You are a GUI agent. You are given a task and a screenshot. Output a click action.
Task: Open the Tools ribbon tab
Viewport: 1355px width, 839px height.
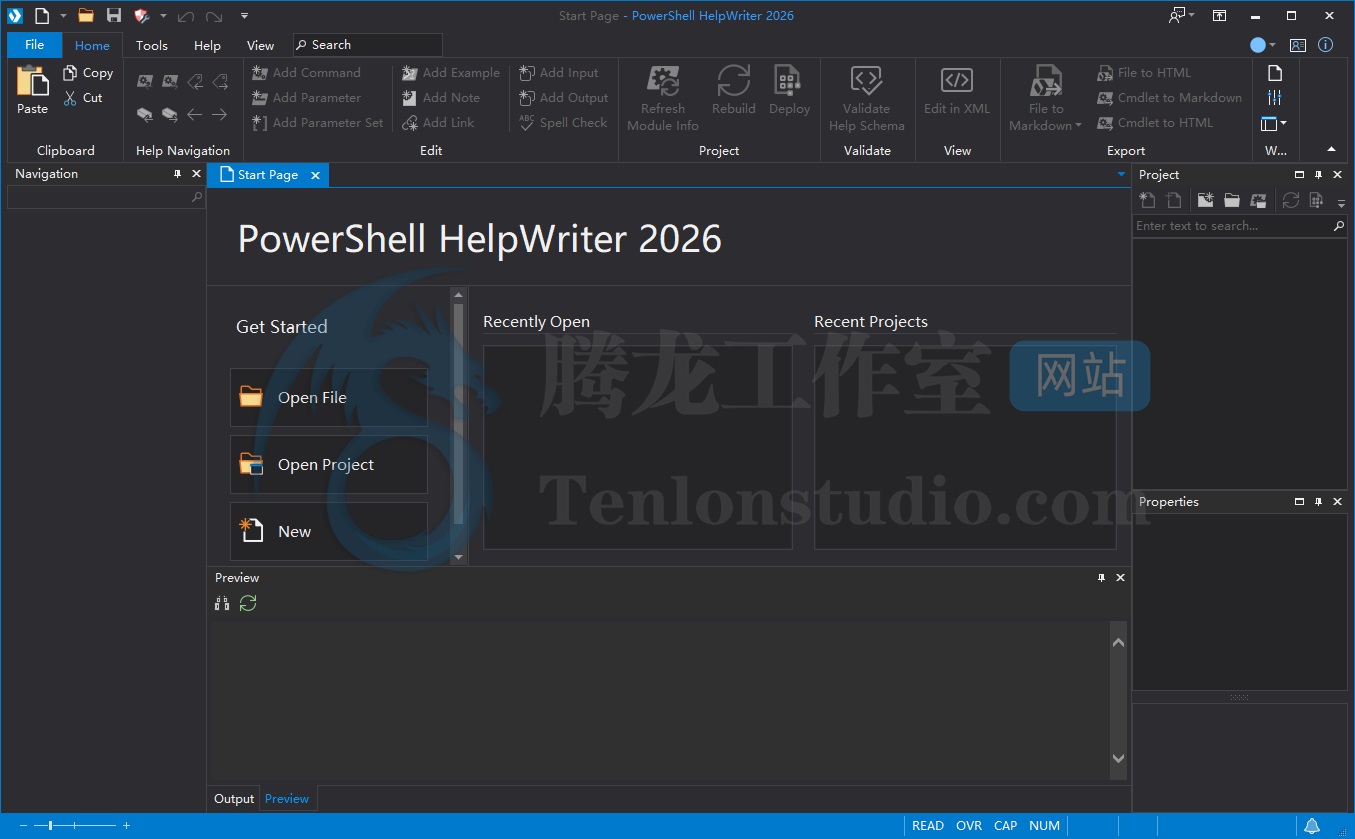pos(152,45)
